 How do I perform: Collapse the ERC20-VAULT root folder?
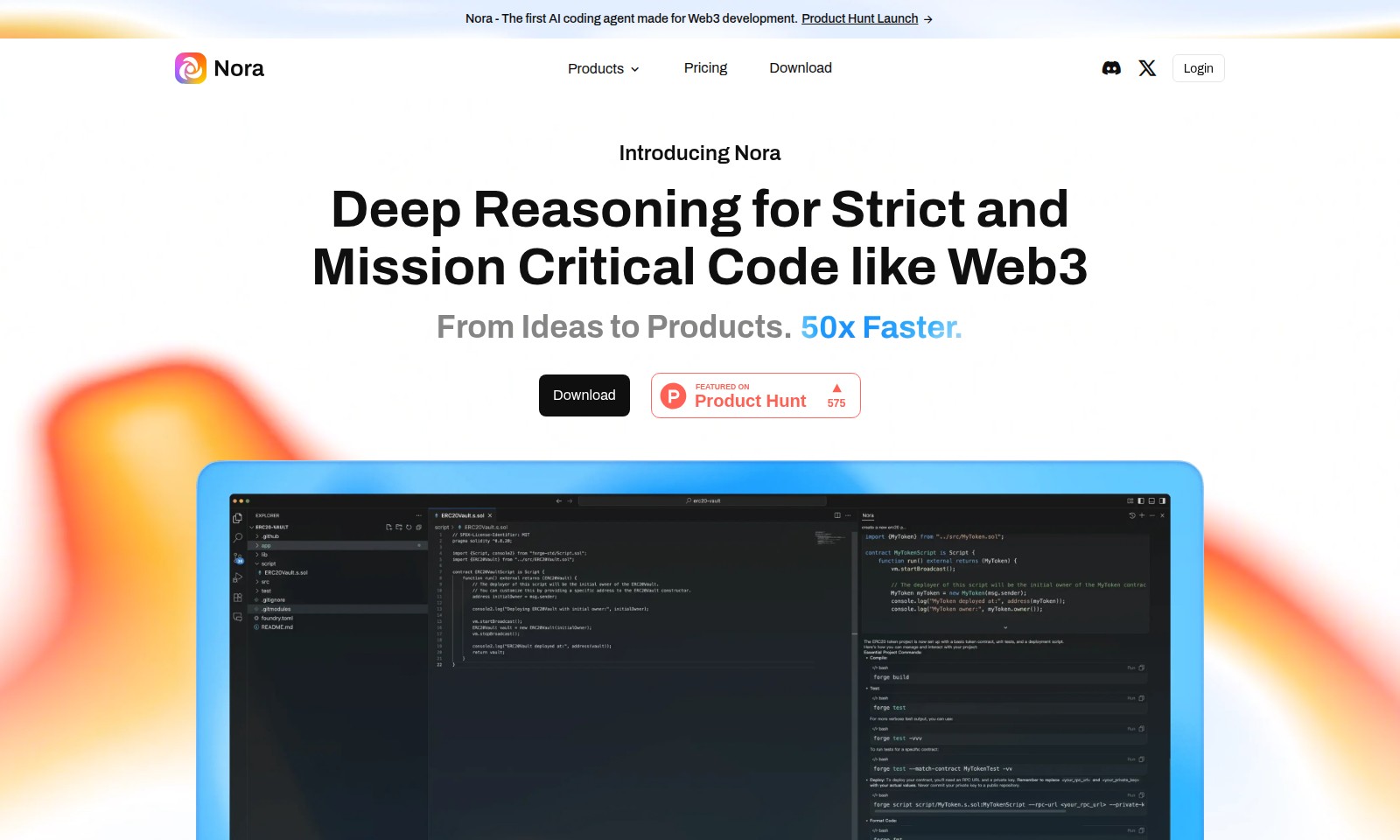click(251, 528)
